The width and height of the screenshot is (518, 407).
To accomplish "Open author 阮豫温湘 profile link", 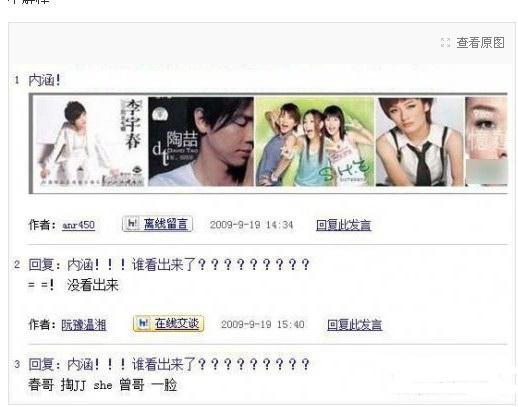I will (x=84, y=325).
